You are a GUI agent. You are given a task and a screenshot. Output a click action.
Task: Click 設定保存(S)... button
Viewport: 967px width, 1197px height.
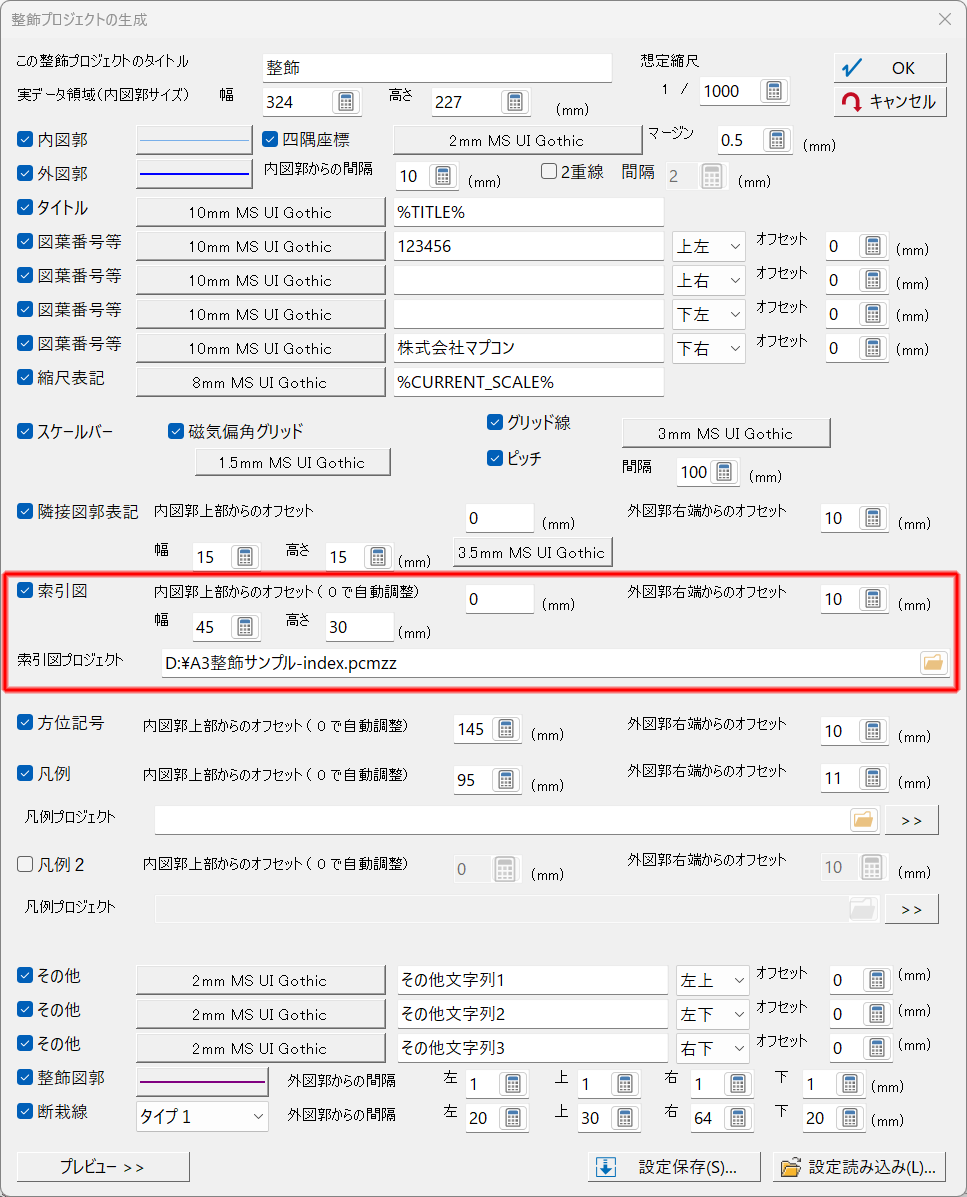[674, 1167]
